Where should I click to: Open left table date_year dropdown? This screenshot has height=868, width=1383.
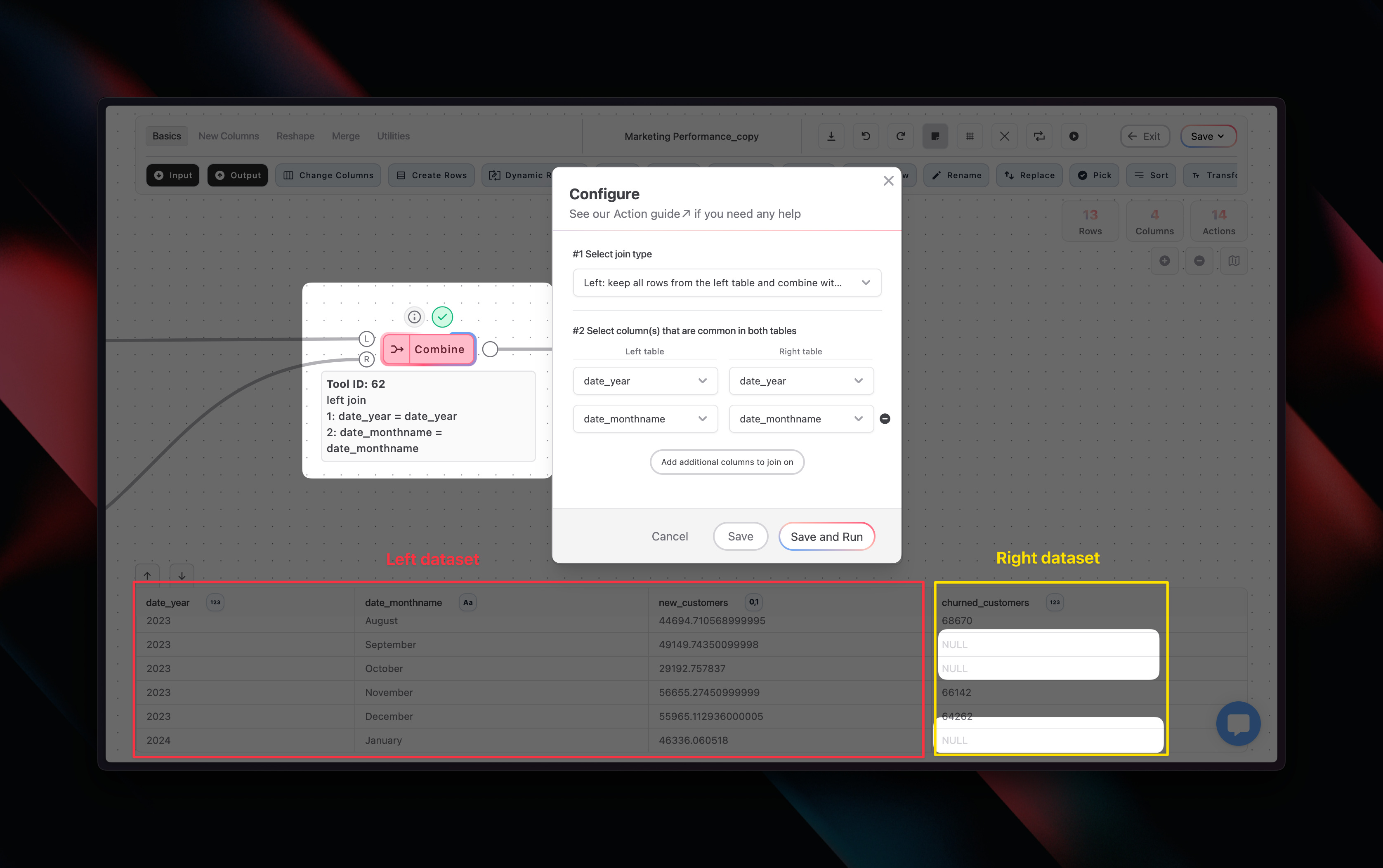645,381
